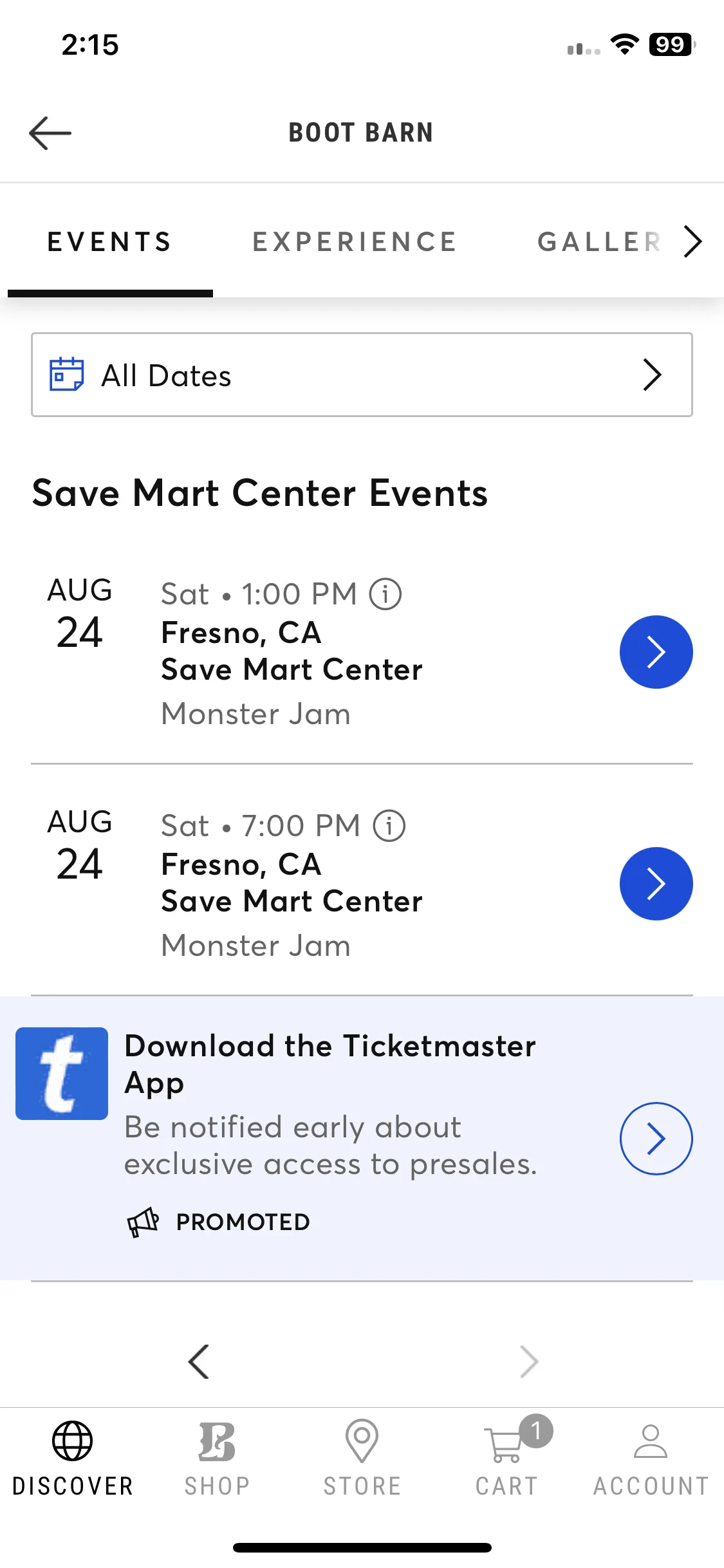The height and width of the screenshot is (1568, 724).
Task: Switch to the Experience tab
Action: [355, 242]
